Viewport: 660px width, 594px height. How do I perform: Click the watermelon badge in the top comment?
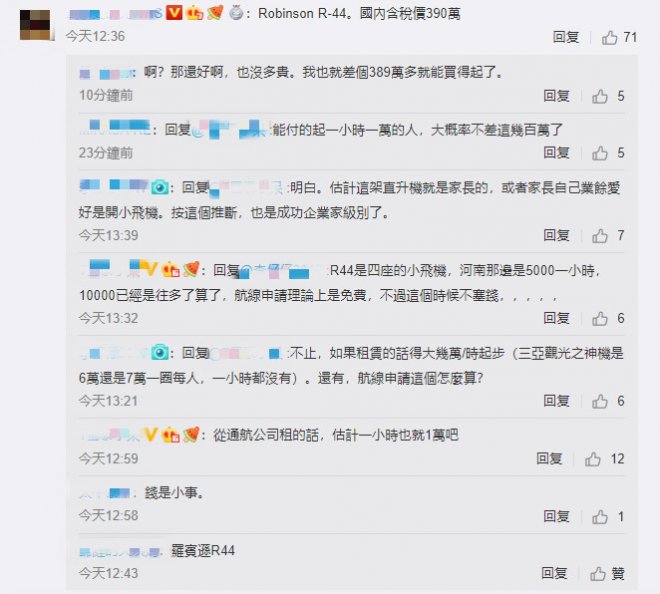point(215,13)
